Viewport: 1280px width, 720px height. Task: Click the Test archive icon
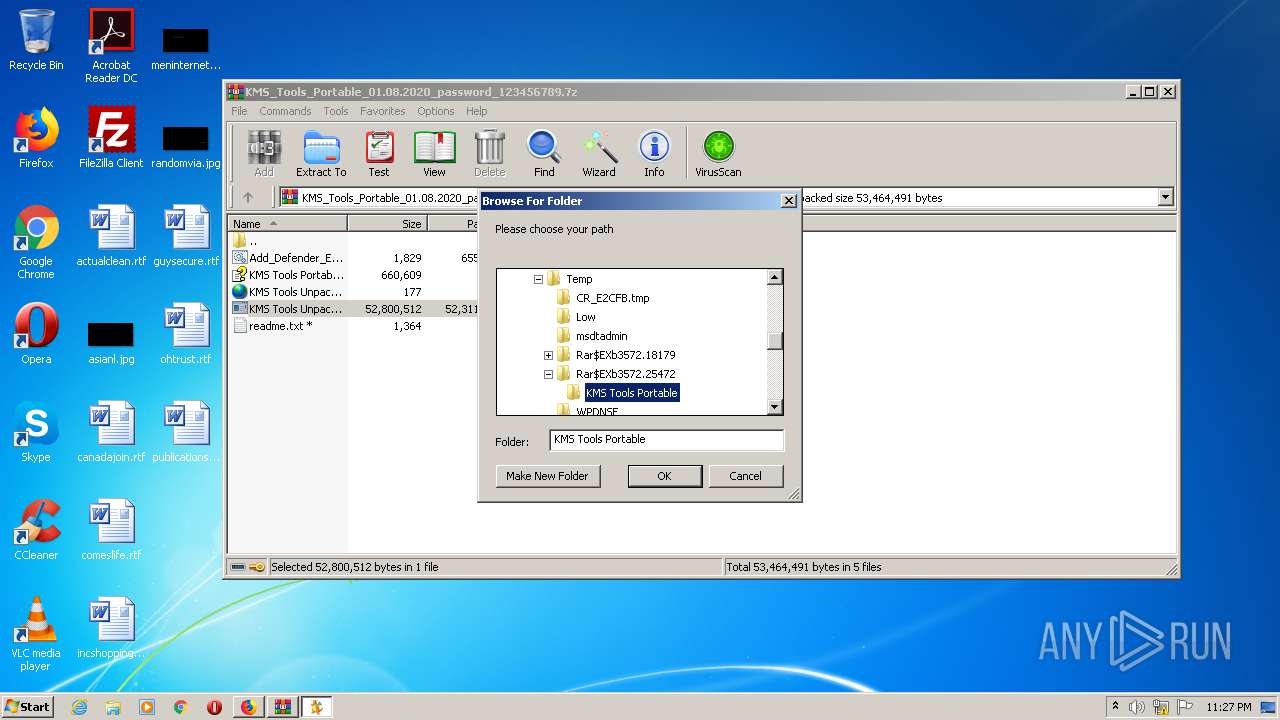point(379,154)
